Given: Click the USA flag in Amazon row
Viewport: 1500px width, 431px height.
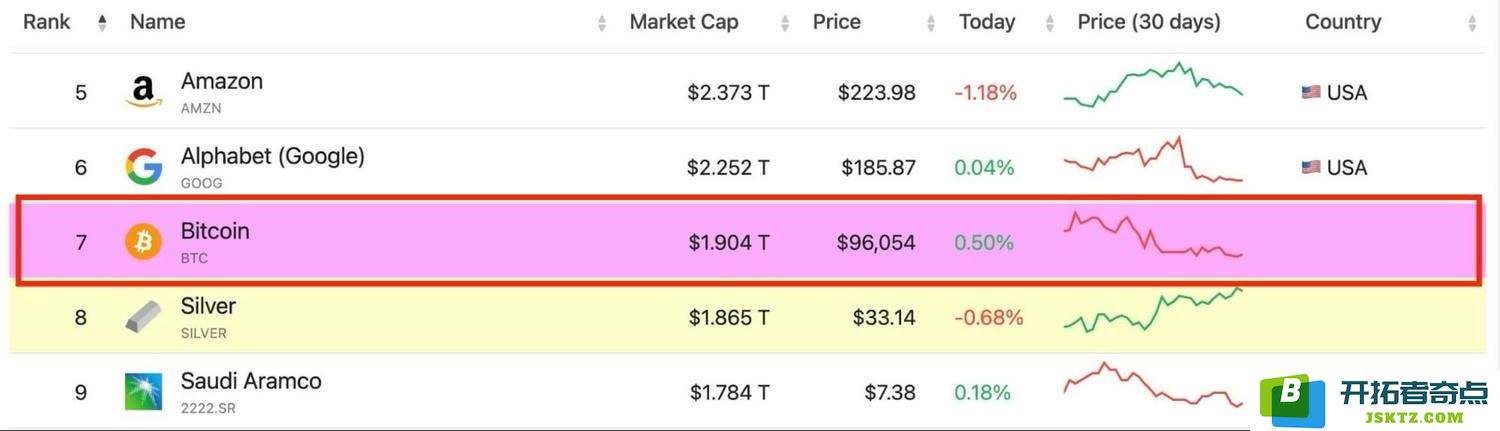Looking at the screenshot, I should [1311, 92].
